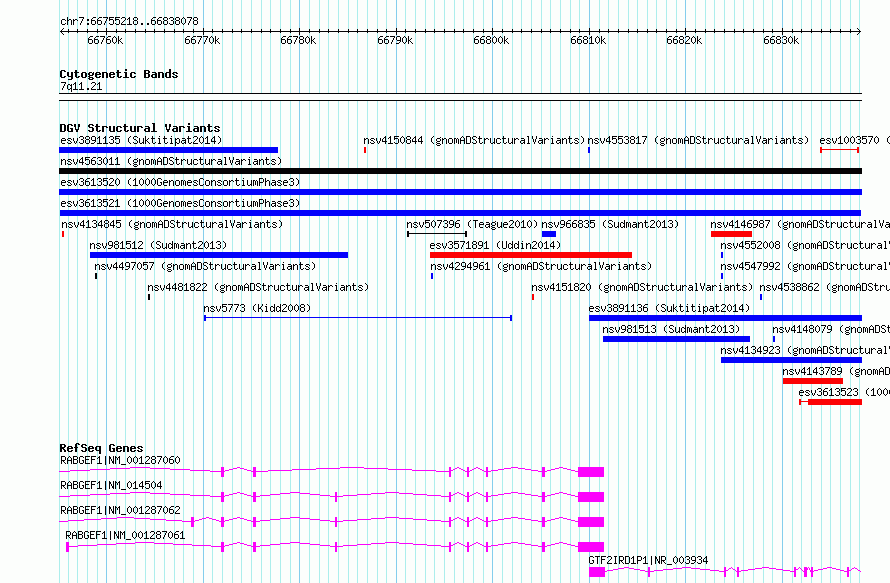The width and height of the screenshot is (890, 583).
Task: Open GTF2IRD1P1|NR_003934 gene label
Action: click(648, 560)
